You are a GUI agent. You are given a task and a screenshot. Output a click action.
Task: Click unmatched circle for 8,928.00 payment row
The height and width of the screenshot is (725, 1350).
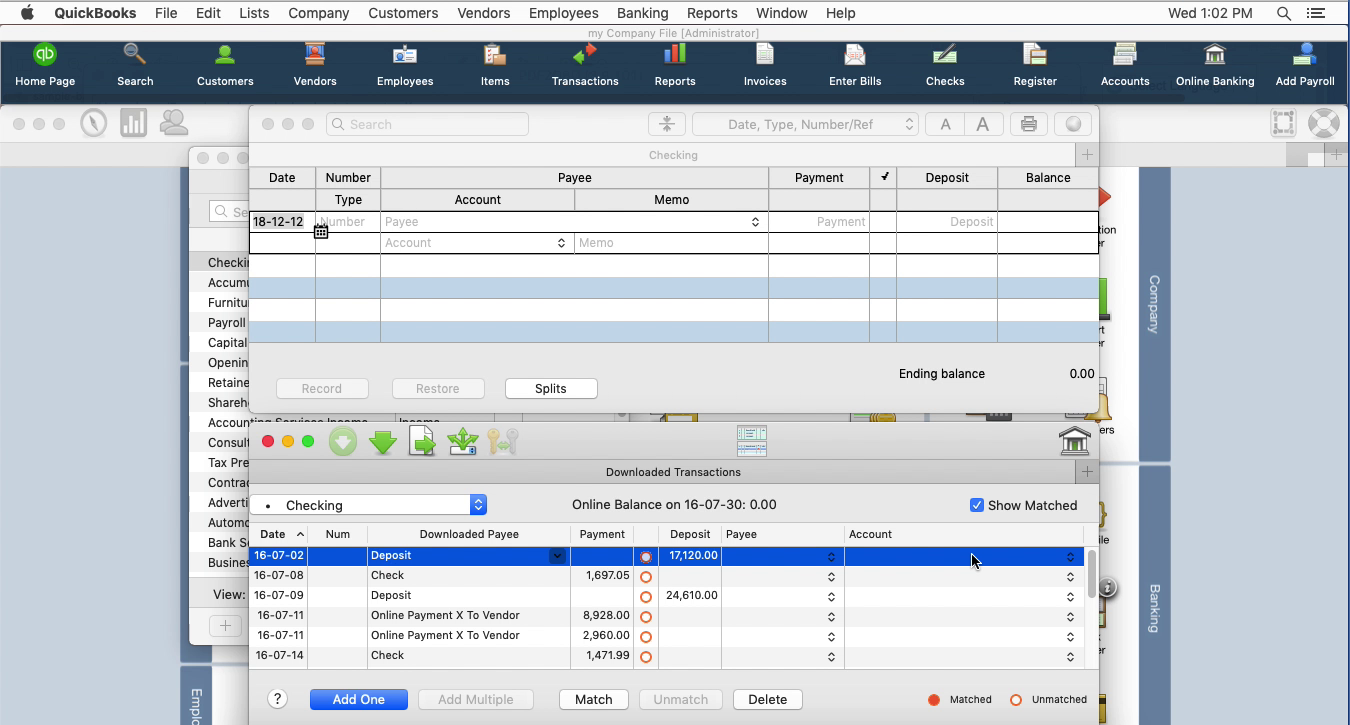pyautogui.click(x=646, y=617)
